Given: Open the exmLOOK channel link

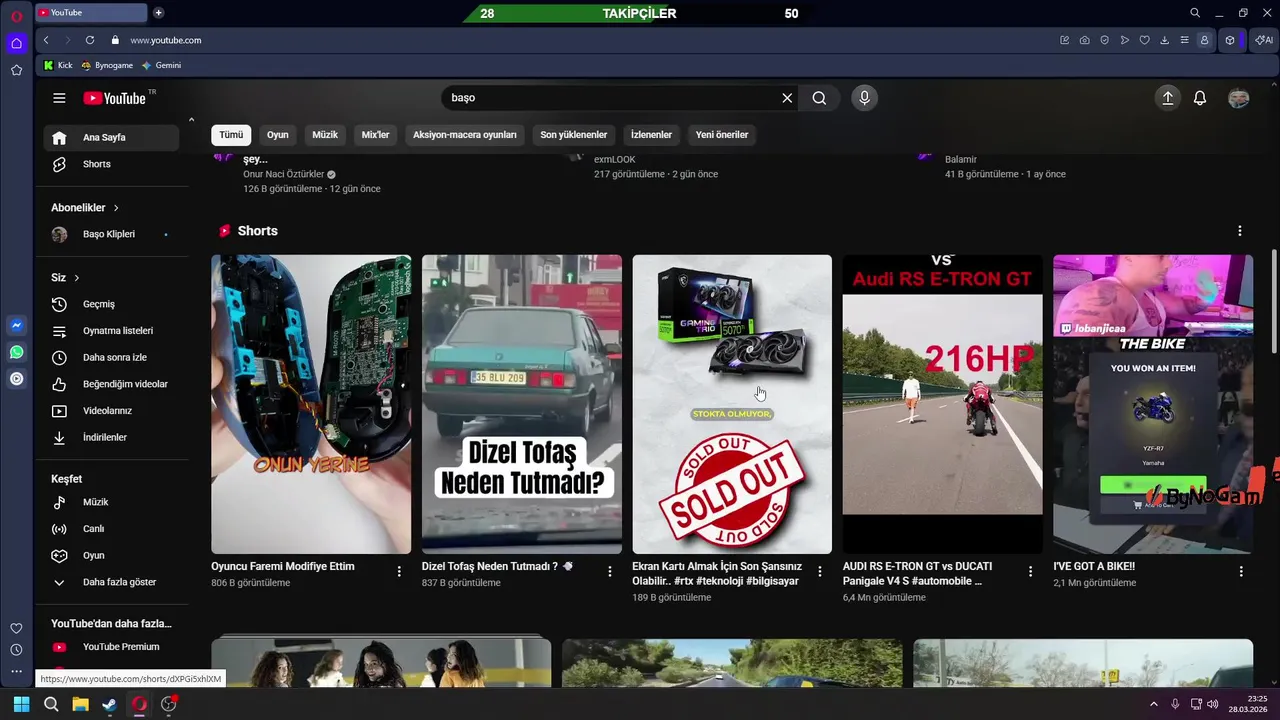Looking at the screenshot, I should tap(615, 159).
